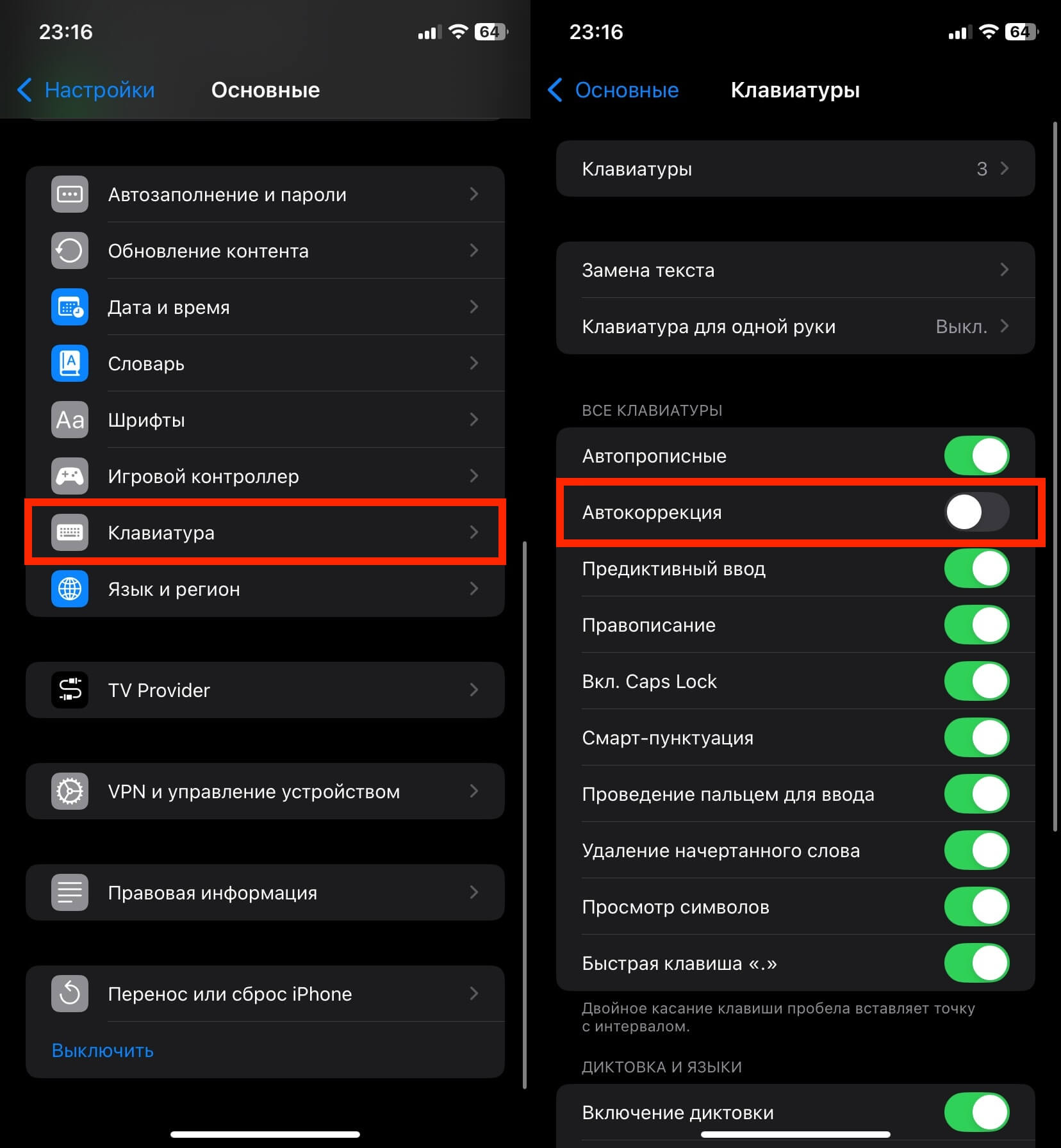Tap the Автозаполнение и пароли key icon
The width and height of the screenshot is (1061, 1148).
coord(70,194)
